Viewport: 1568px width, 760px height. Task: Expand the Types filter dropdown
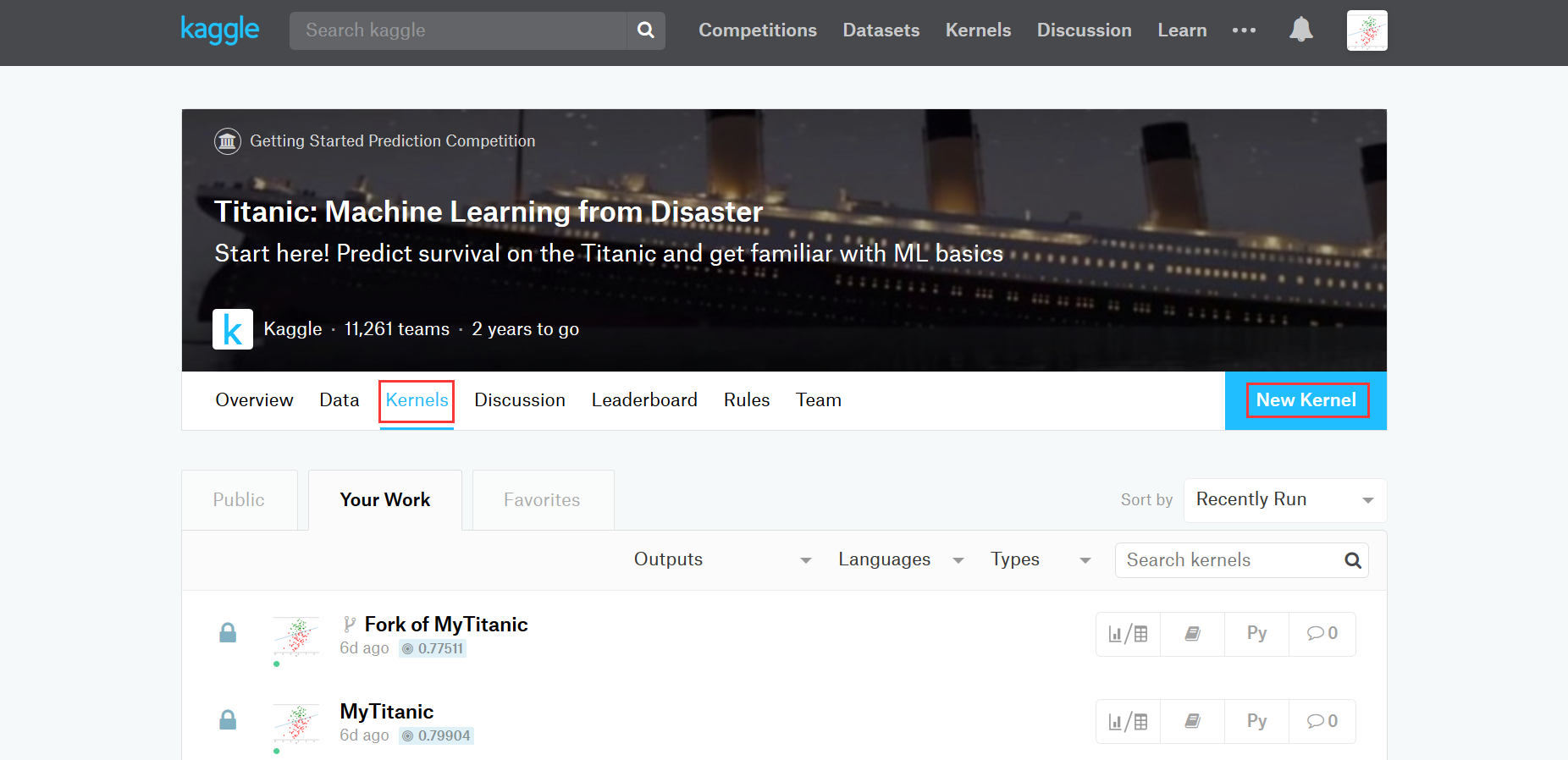(1041, 560)
